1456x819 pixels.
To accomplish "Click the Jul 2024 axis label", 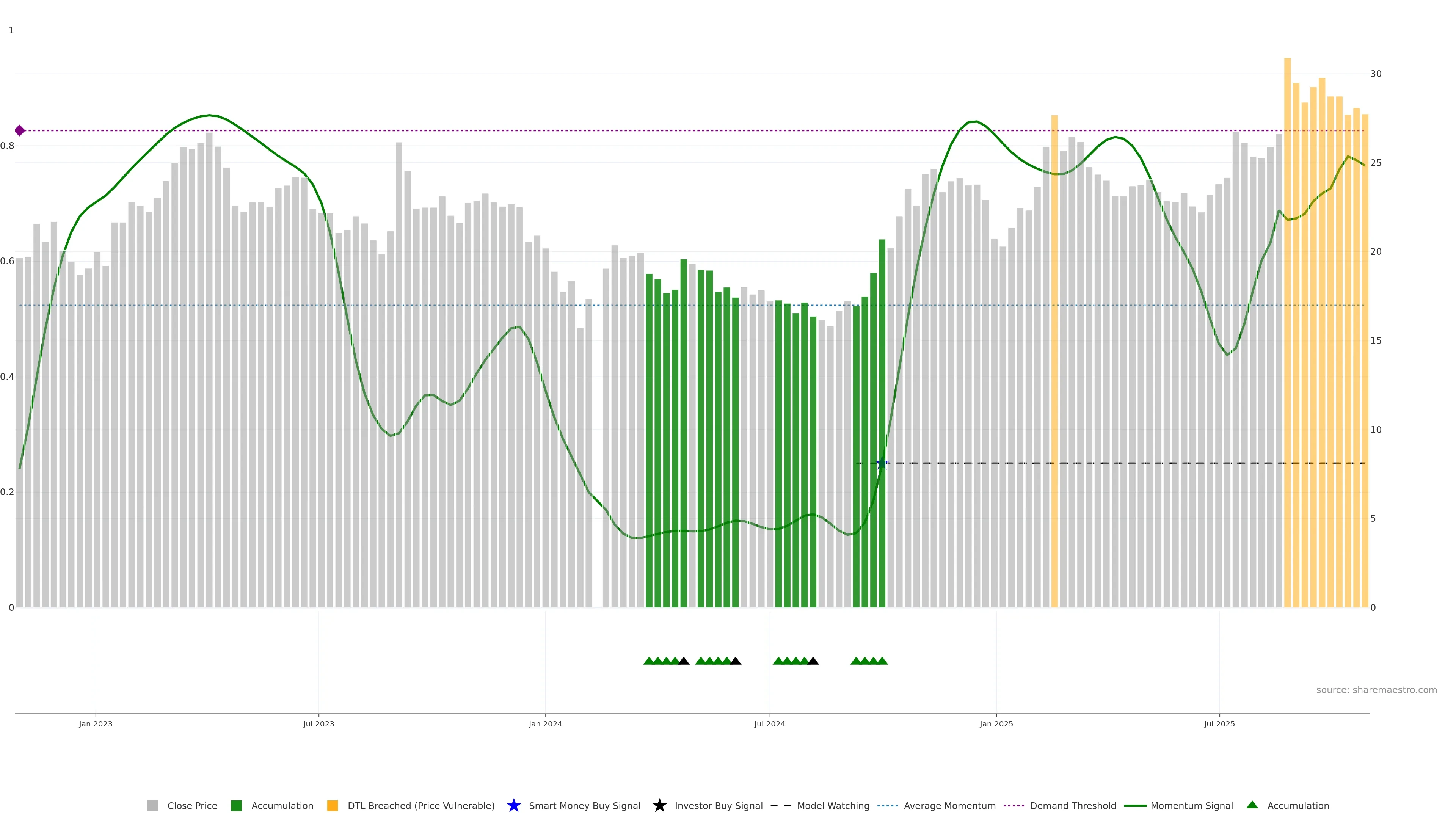I will 769,723.
